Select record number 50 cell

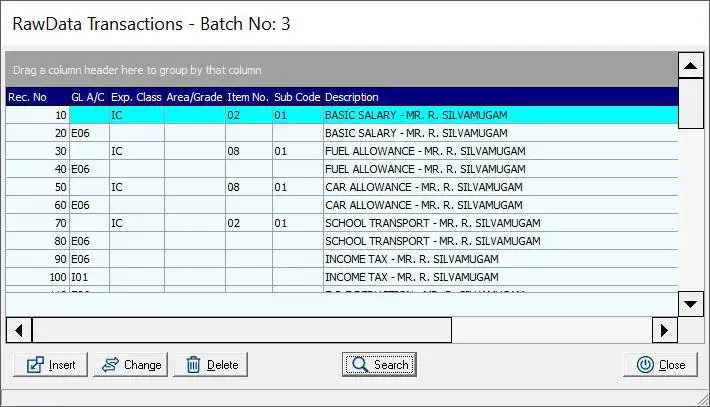click(38, 187)
